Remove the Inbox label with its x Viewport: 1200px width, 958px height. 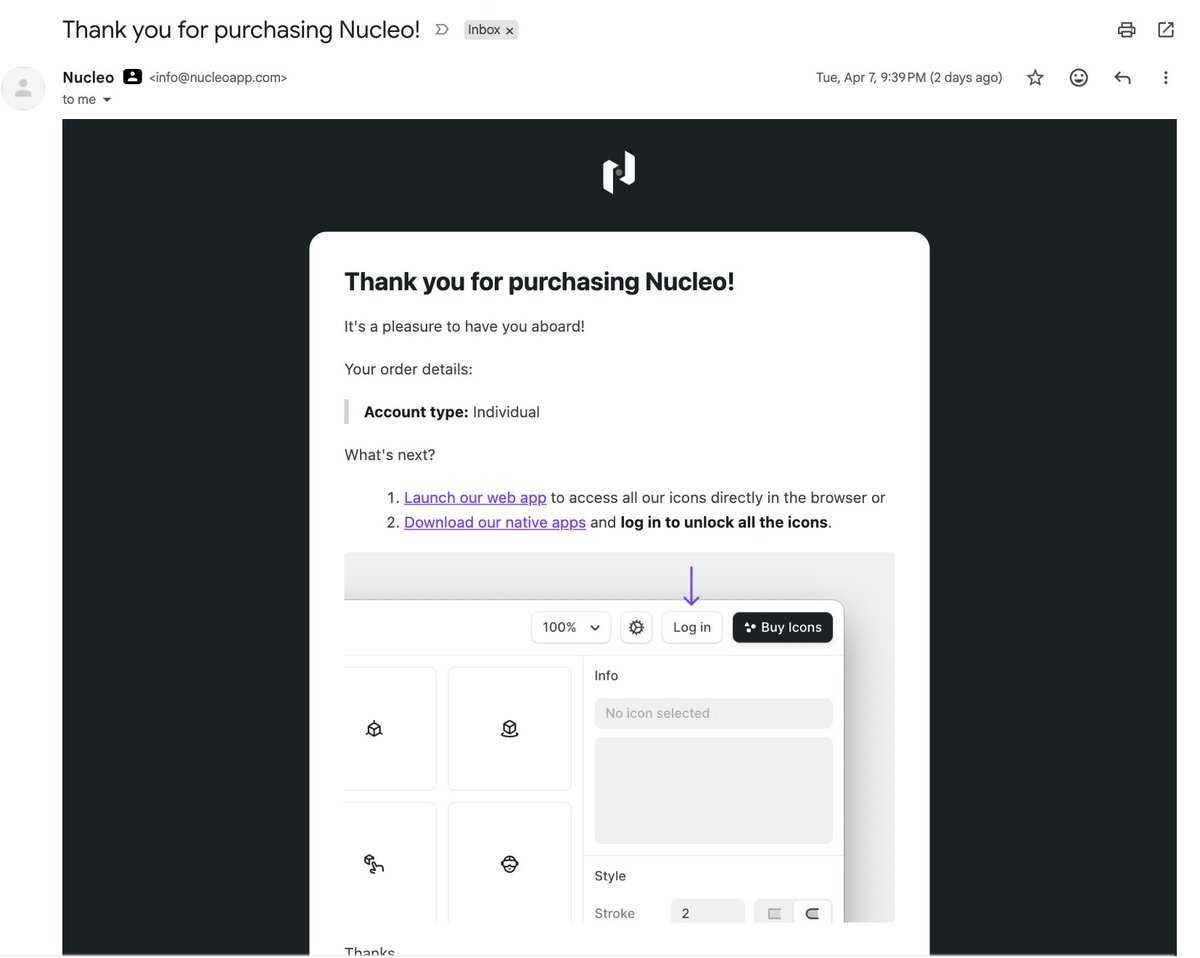(x=509, y=31)
